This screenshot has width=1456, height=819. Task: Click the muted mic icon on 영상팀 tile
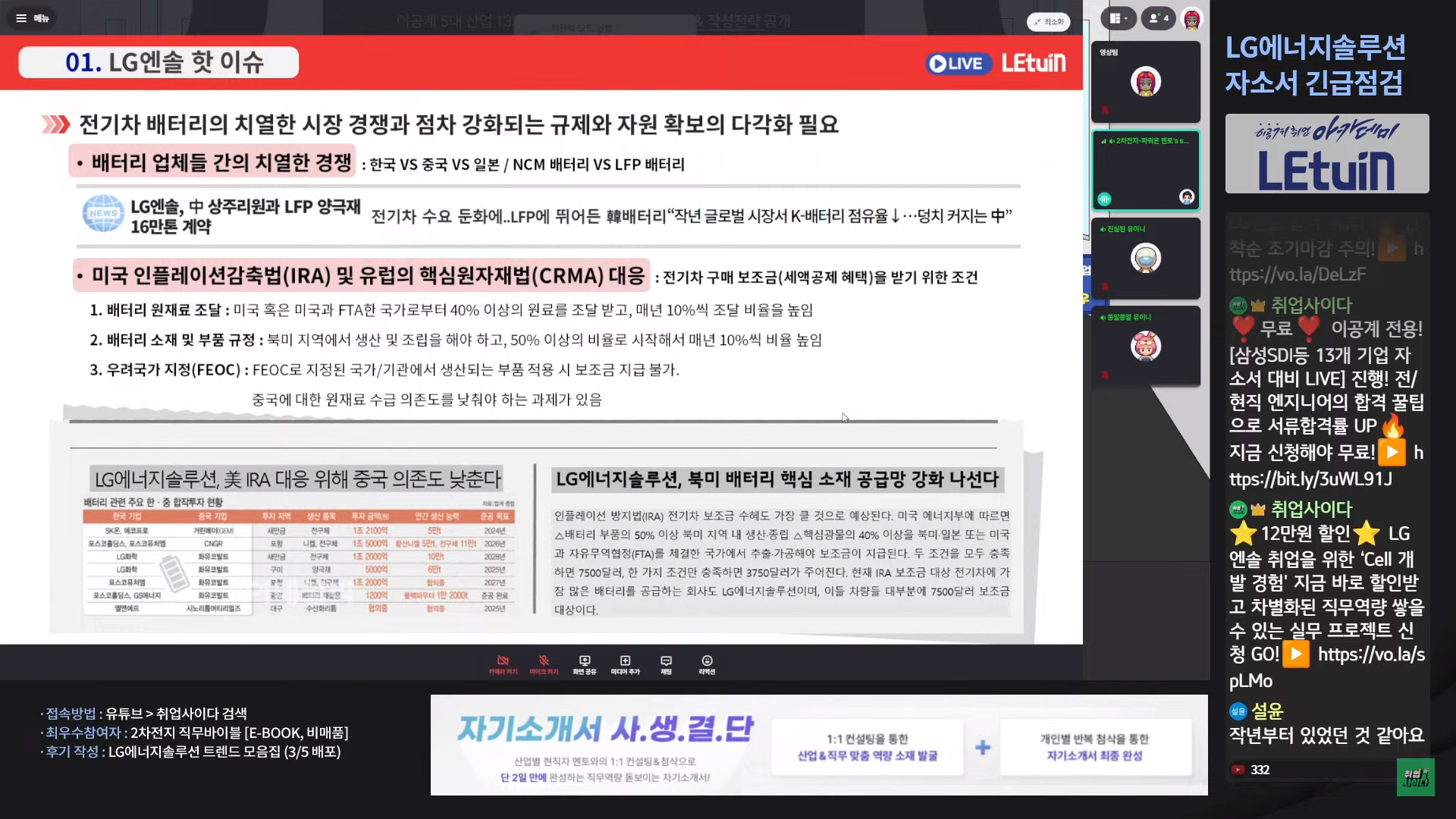pyautogui.click(x=1105, y=111)
